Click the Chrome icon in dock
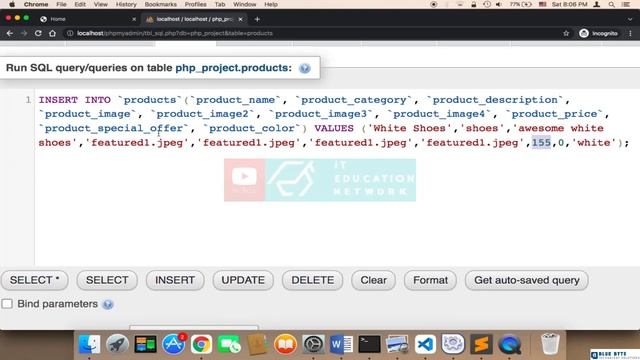Image resolution: width=640 pixels, height=360 pixels. pyautogui.click(x=201, y=344)
